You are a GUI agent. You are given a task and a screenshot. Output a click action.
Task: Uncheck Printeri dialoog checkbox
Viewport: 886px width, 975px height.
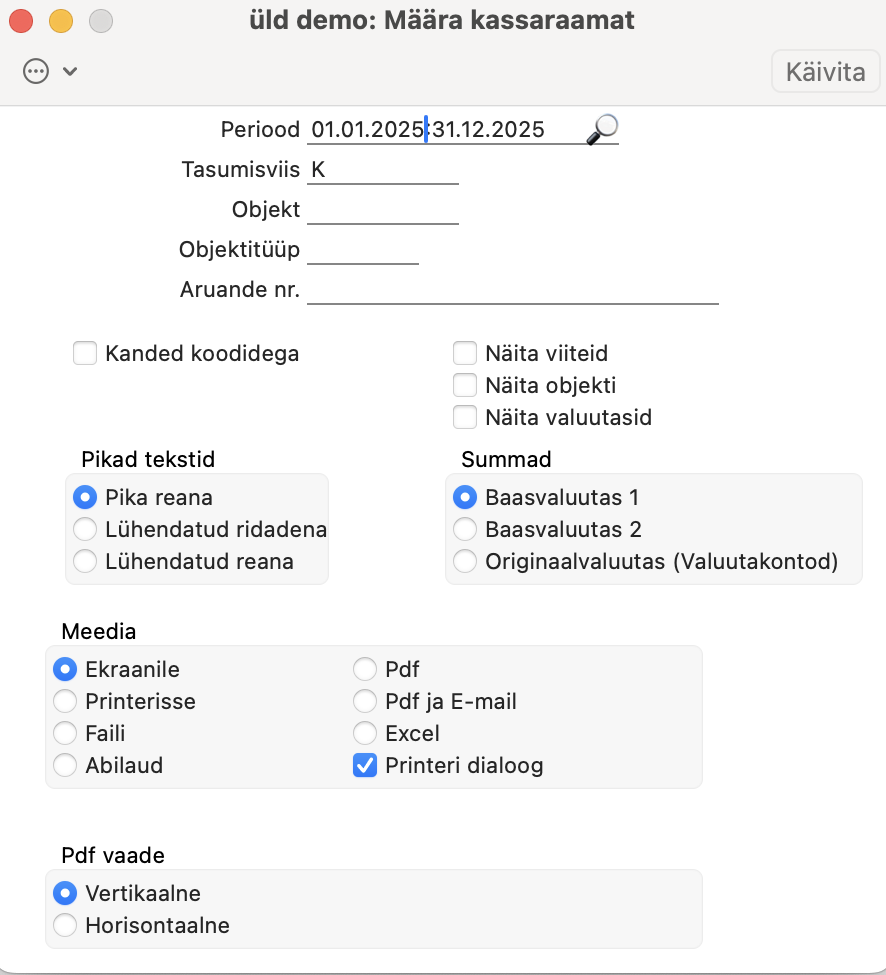(365, 765)
